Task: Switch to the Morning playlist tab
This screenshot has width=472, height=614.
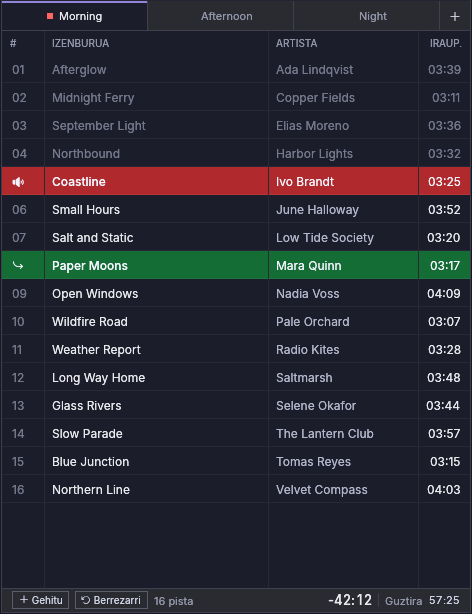Action: pyautogui.click(x=74, y=16)
